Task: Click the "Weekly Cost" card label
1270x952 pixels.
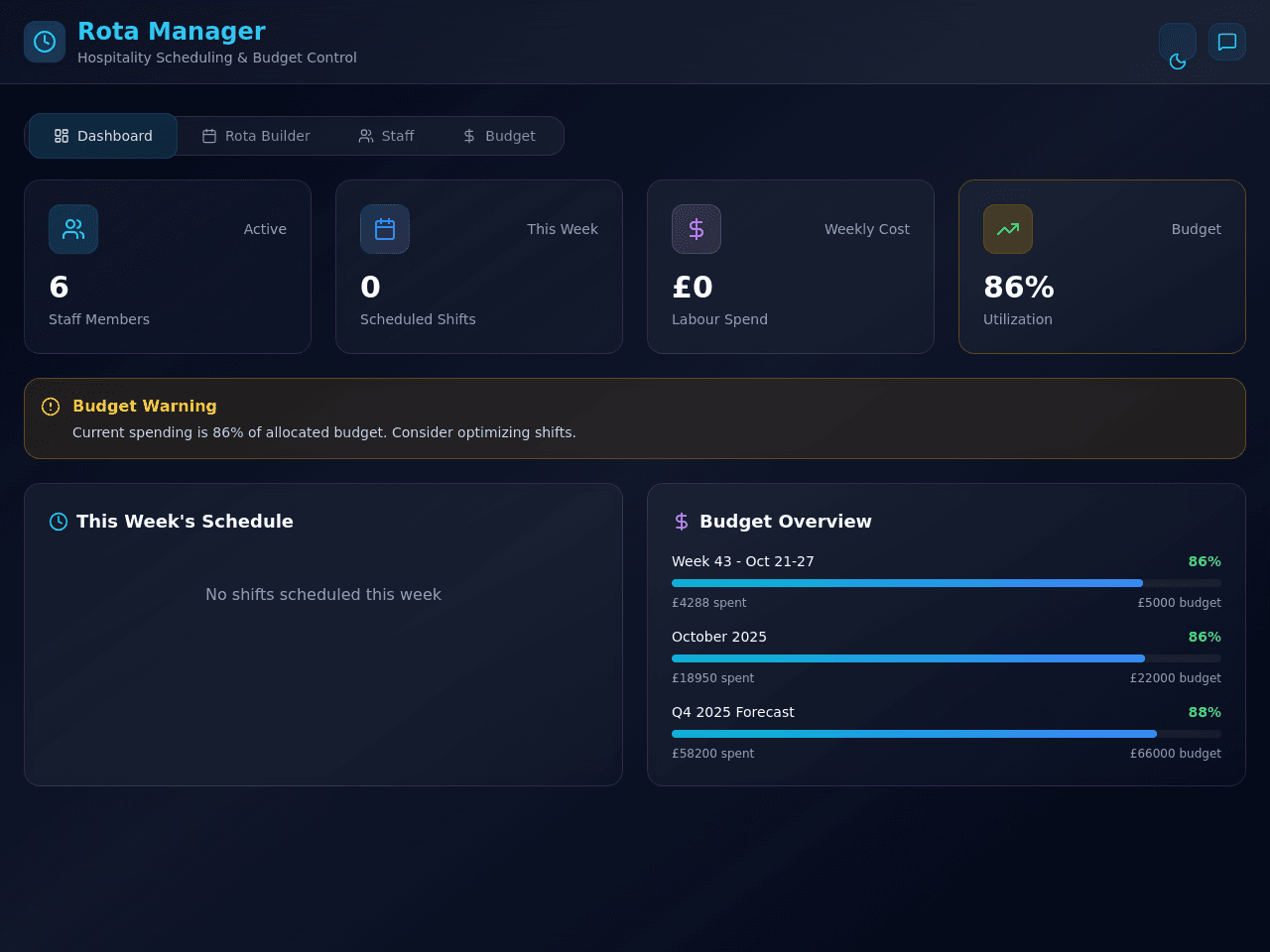Action: coord(867,229)
